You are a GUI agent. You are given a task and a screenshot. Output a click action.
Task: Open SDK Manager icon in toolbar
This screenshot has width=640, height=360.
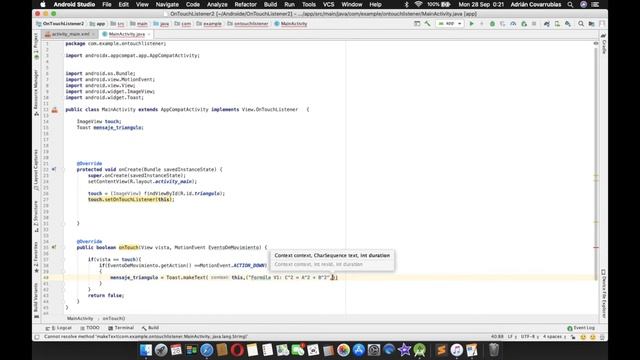(568, 24)
